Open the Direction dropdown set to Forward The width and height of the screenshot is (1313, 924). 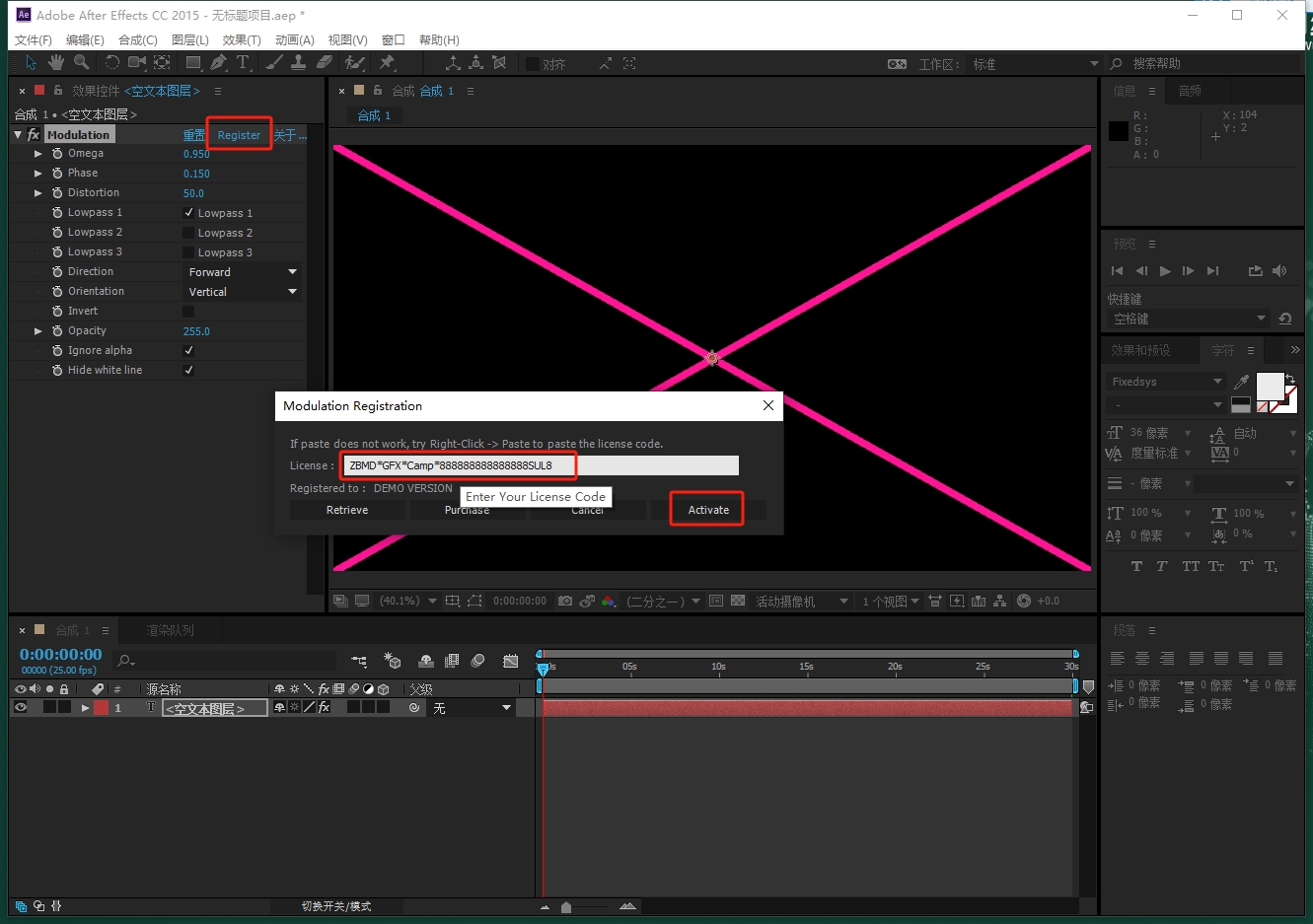[243, 272]
